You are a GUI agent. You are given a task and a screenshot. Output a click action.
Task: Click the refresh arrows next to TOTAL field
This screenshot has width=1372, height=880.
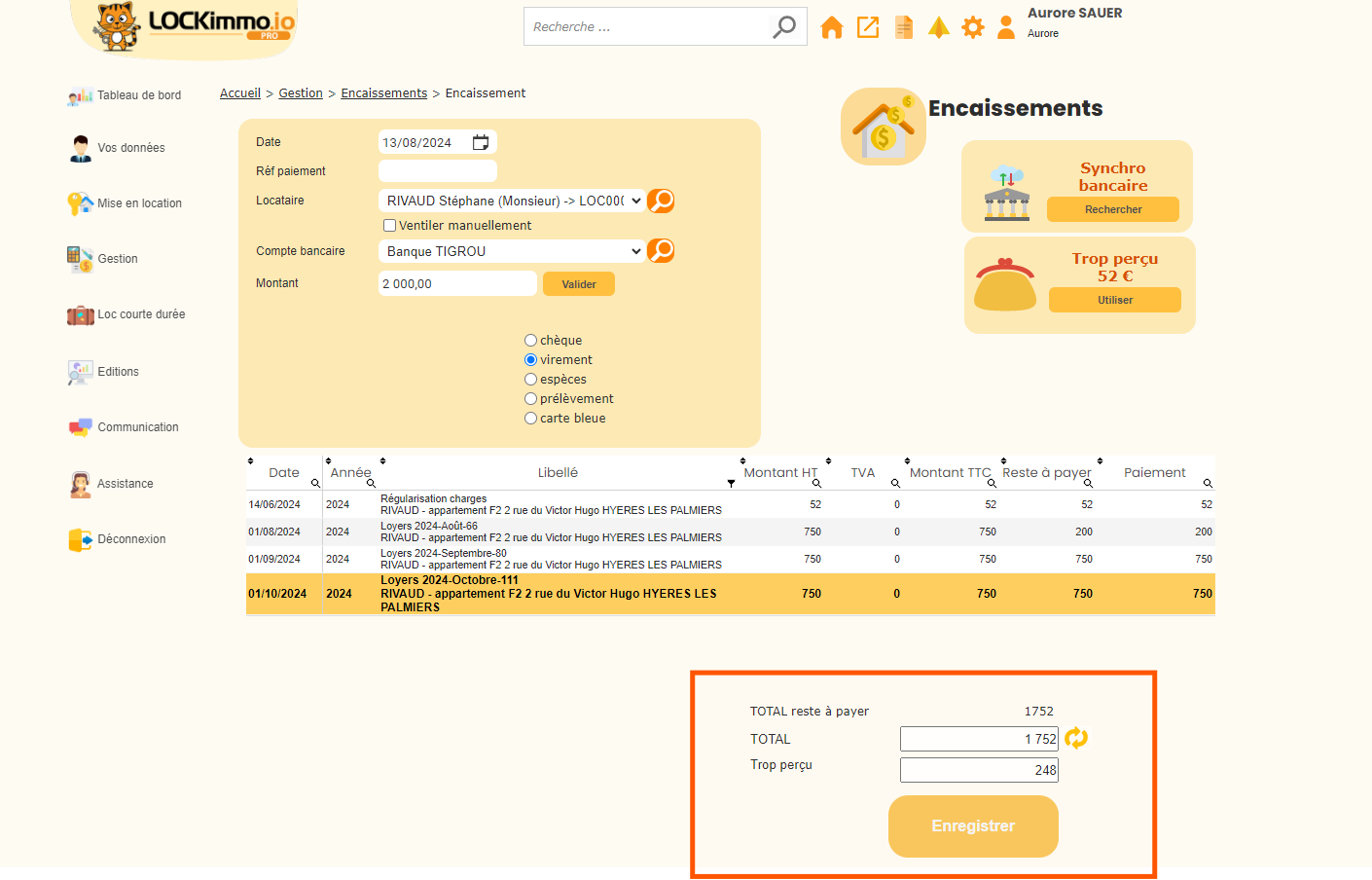1076,739
